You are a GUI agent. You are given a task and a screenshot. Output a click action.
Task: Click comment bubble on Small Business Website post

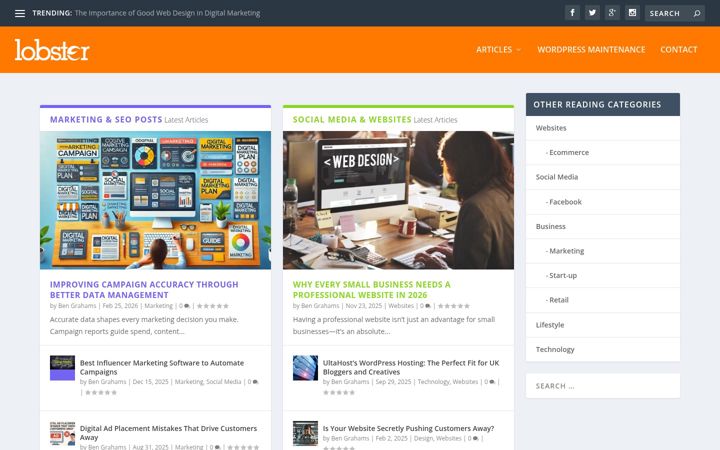[428, 306]
